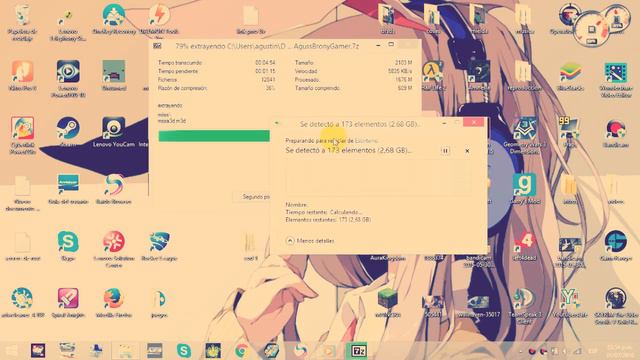Select the Elementos restantes: 173 line
The width and height of the screenshot is (640, 360).
[328, 220]
